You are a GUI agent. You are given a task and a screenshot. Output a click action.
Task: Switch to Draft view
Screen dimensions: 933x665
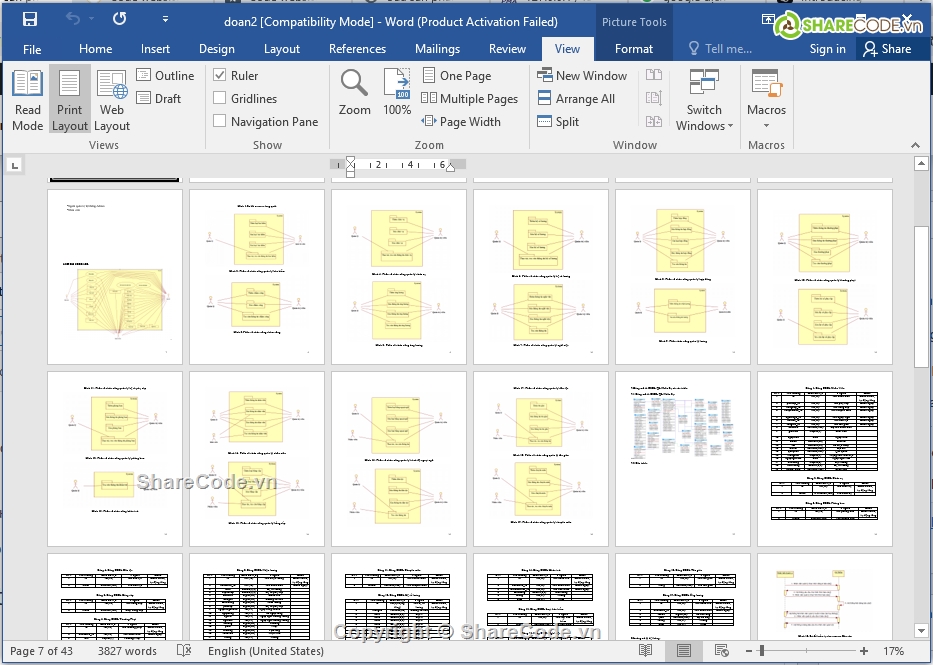pyautogui.click(x=158, y=99)
